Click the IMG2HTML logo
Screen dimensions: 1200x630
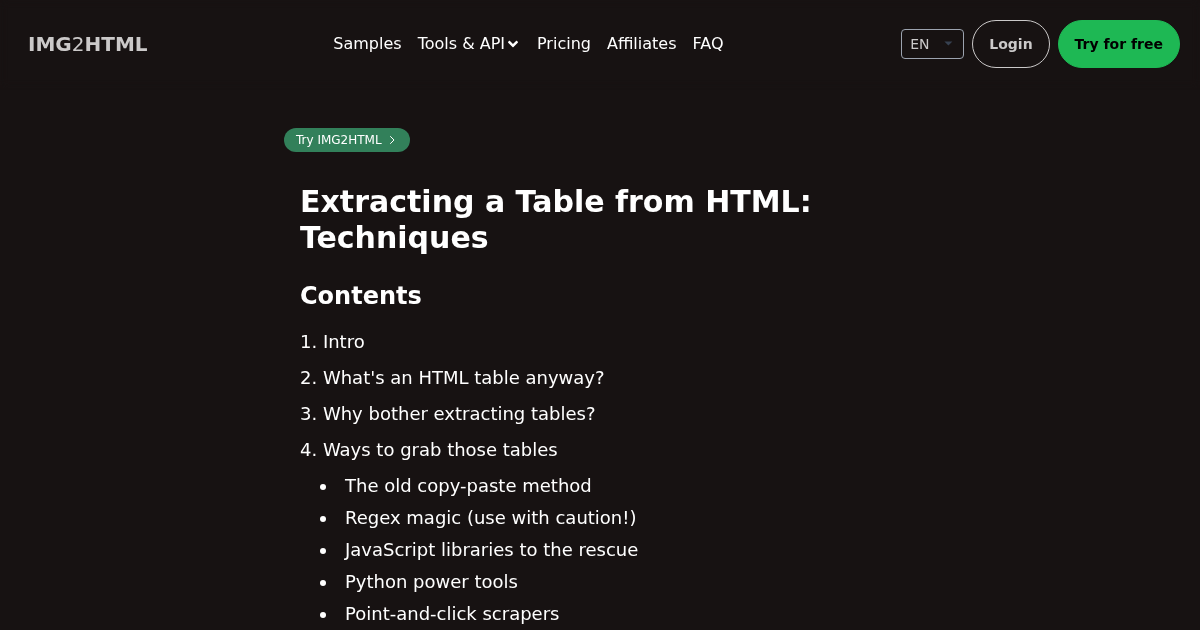pyautogui.click(x=87, y=44)
